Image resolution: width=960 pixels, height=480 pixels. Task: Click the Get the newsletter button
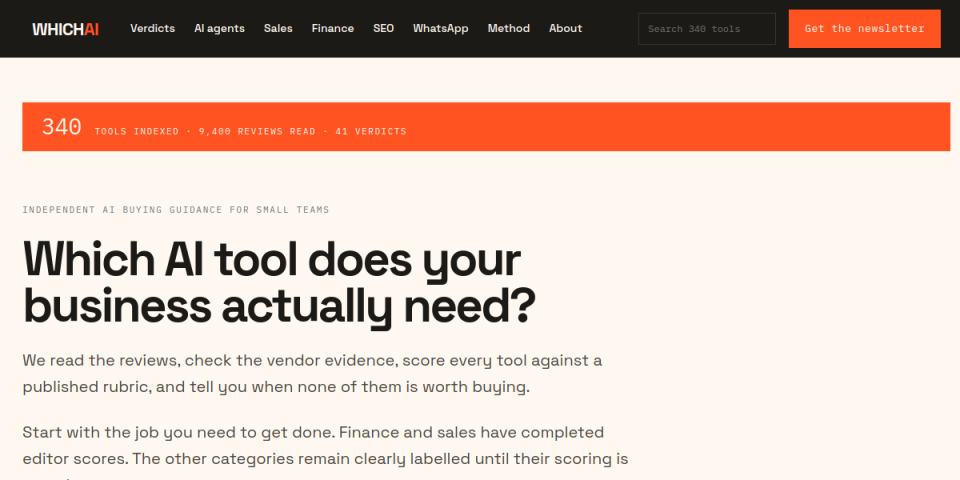(864, 29)
